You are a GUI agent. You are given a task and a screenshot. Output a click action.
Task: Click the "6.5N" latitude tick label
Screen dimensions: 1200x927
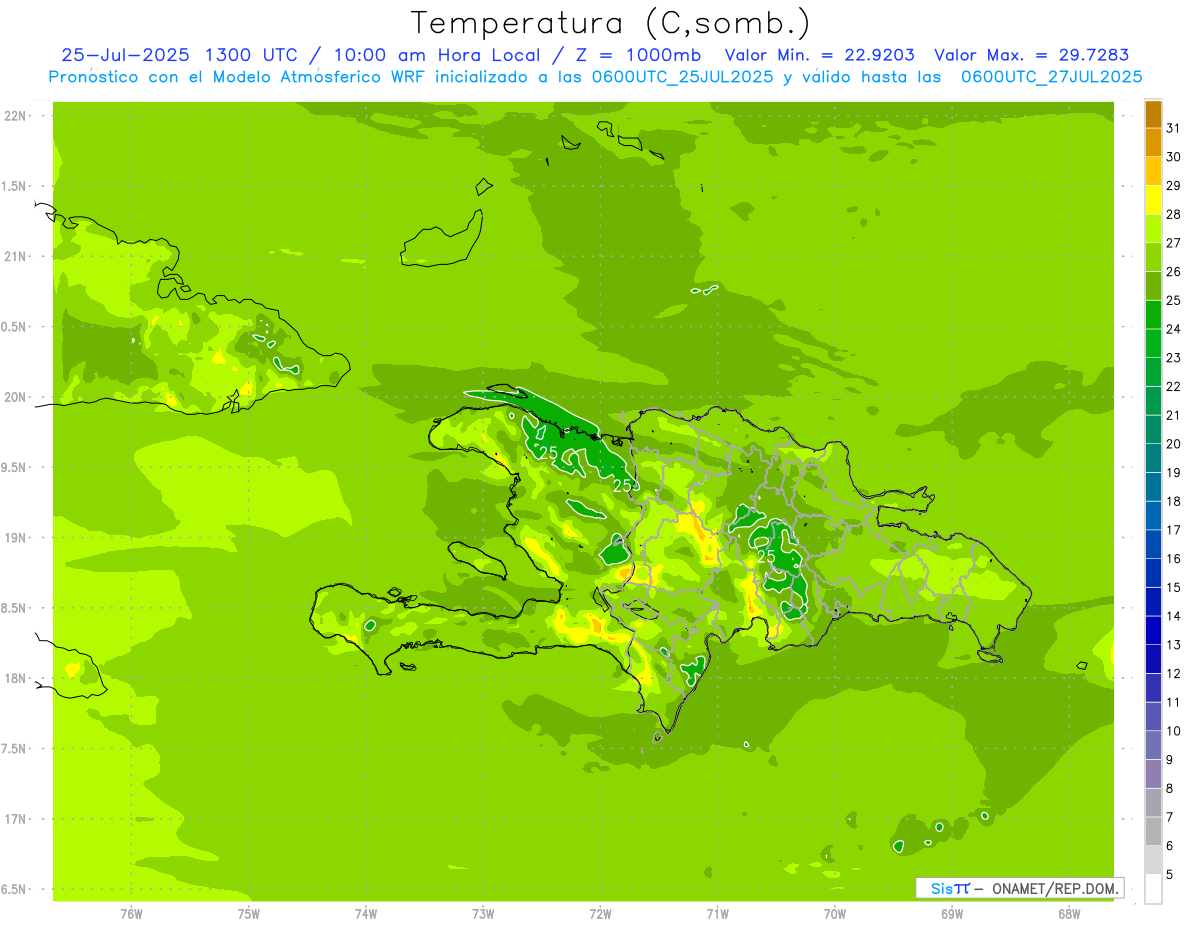14,889
